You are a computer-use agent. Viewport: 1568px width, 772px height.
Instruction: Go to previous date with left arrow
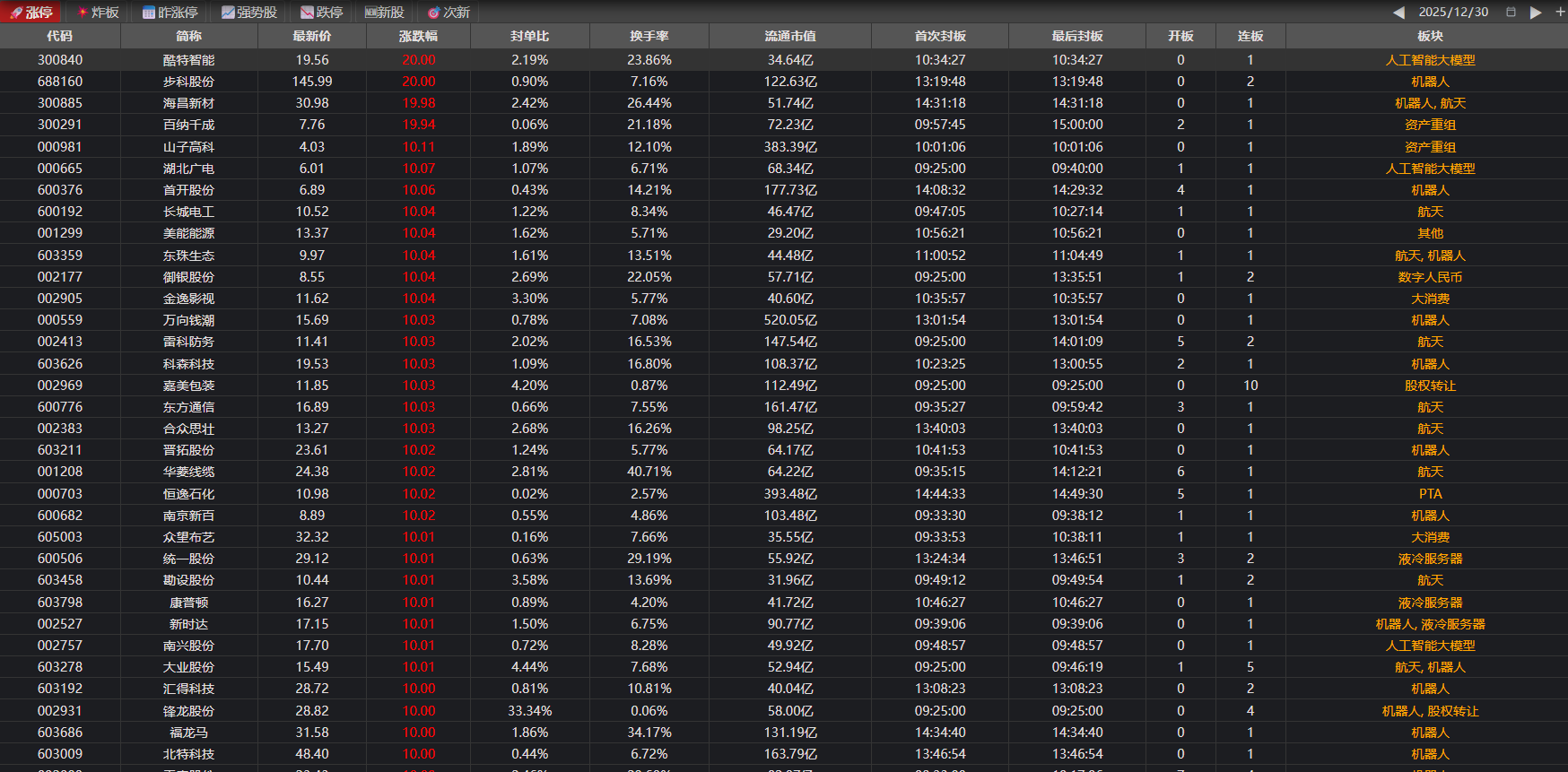(1398, 13)
